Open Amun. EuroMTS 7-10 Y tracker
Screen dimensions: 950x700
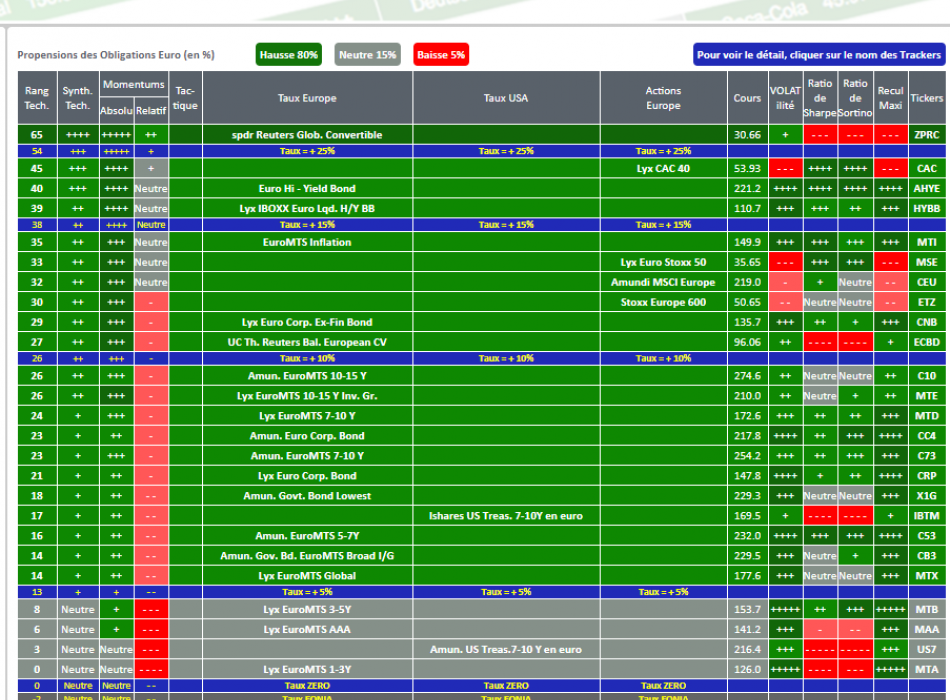[x=307, y=456]
